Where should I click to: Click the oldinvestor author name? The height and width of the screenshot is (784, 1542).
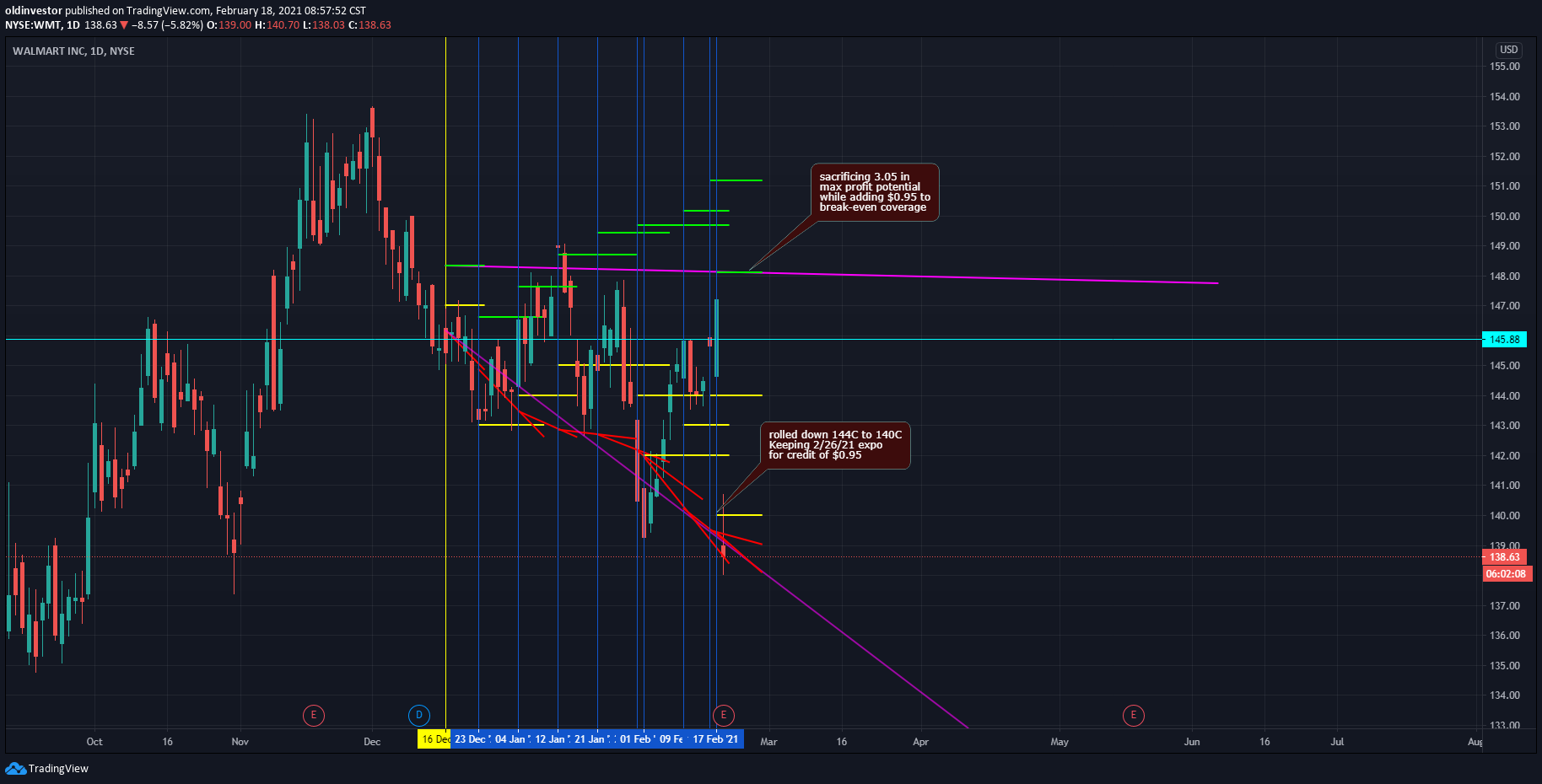(x=34, y=11)
